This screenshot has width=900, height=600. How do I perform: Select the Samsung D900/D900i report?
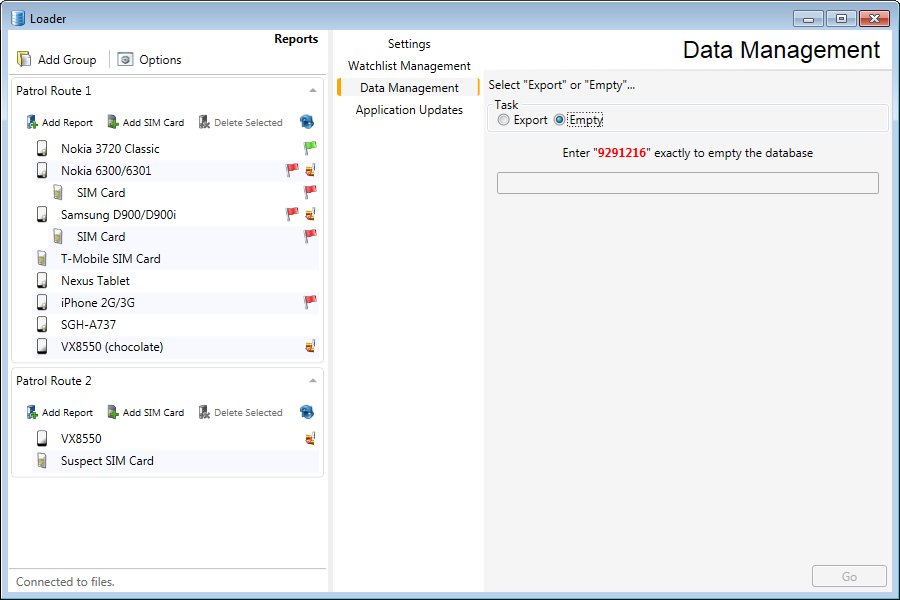click(x=118, y=215)
